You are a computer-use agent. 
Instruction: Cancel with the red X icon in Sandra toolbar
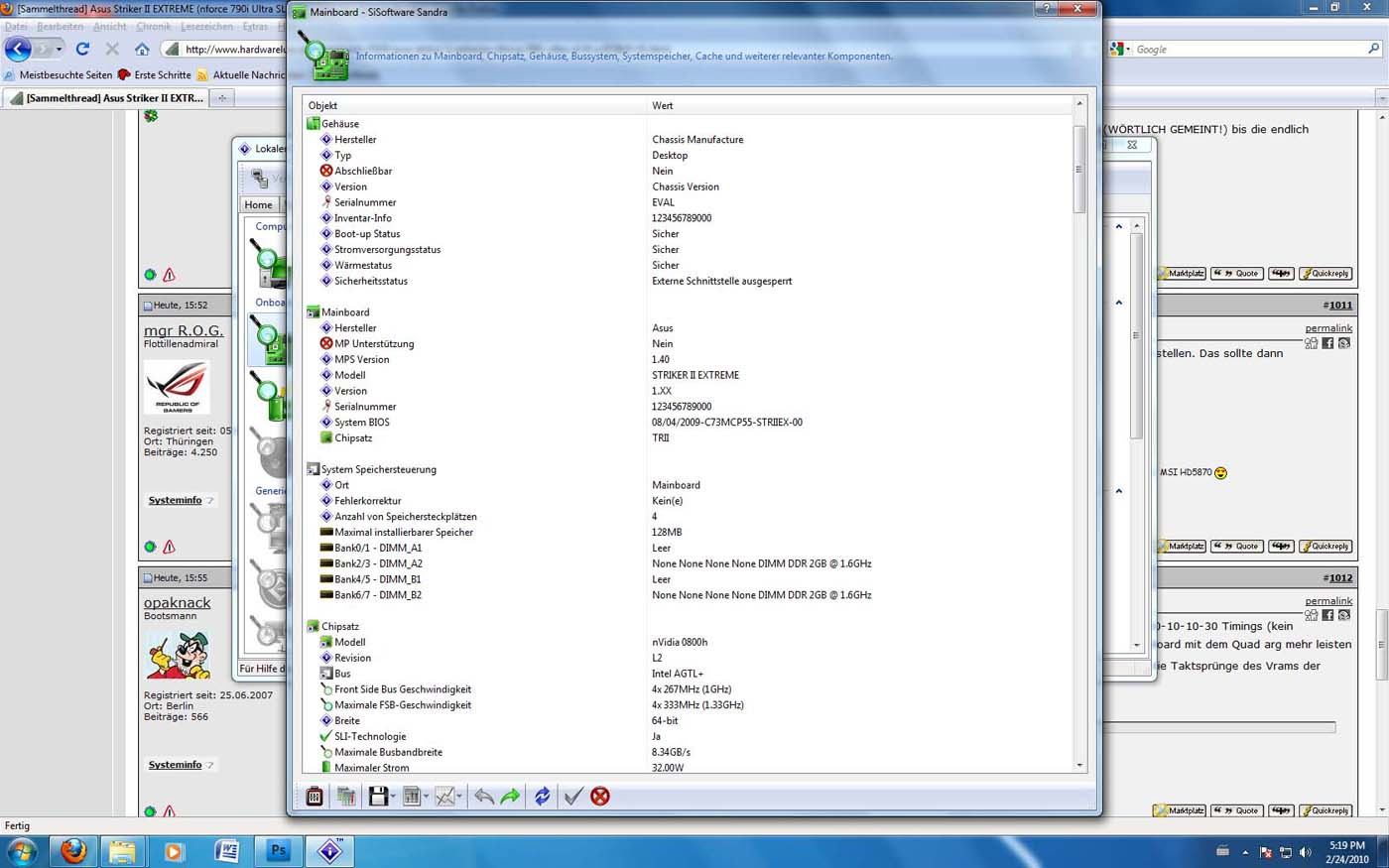pos(600,797)
